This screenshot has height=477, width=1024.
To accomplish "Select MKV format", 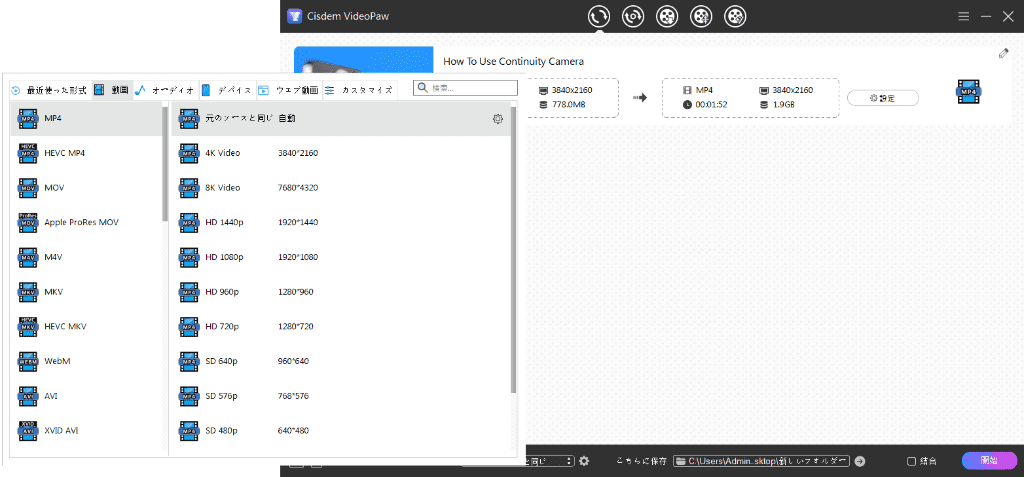I will [x=86, y=291].
